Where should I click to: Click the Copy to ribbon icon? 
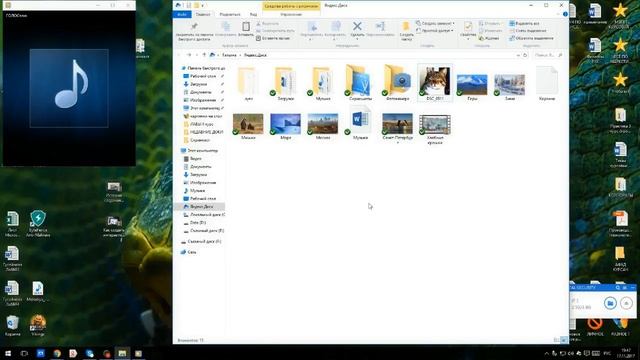pos(336,27)
